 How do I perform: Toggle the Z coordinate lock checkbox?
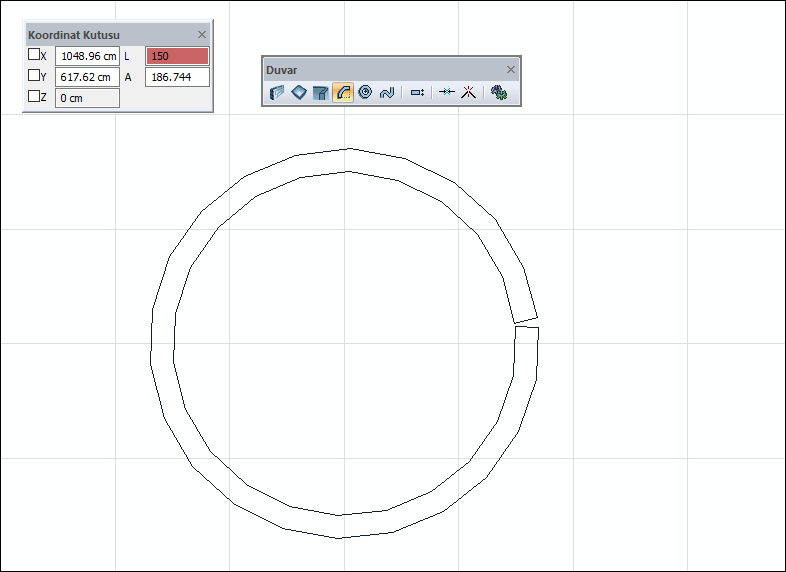pos(34,97)
